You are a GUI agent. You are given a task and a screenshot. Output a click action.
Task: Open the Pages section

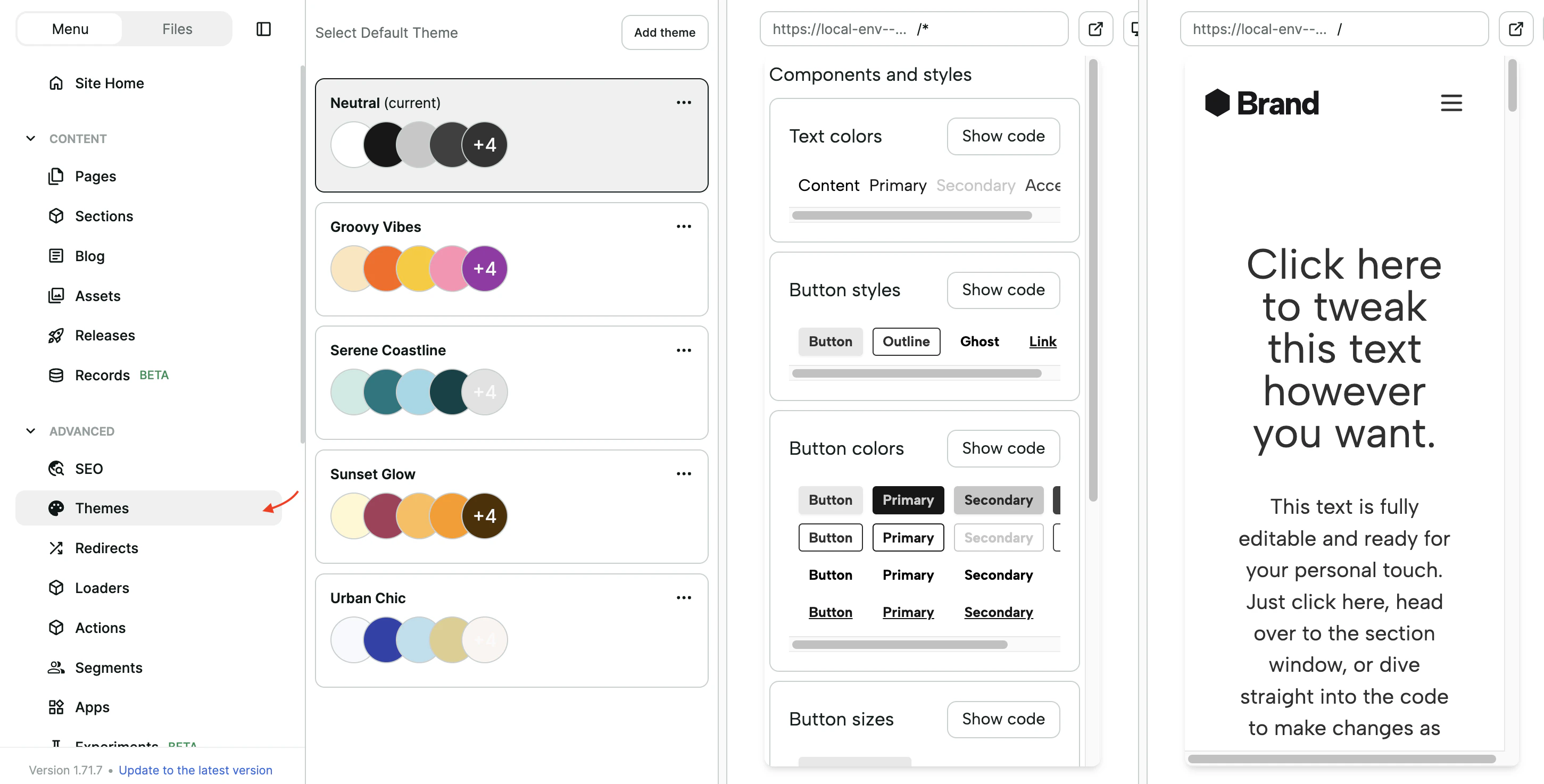(95, 176)
